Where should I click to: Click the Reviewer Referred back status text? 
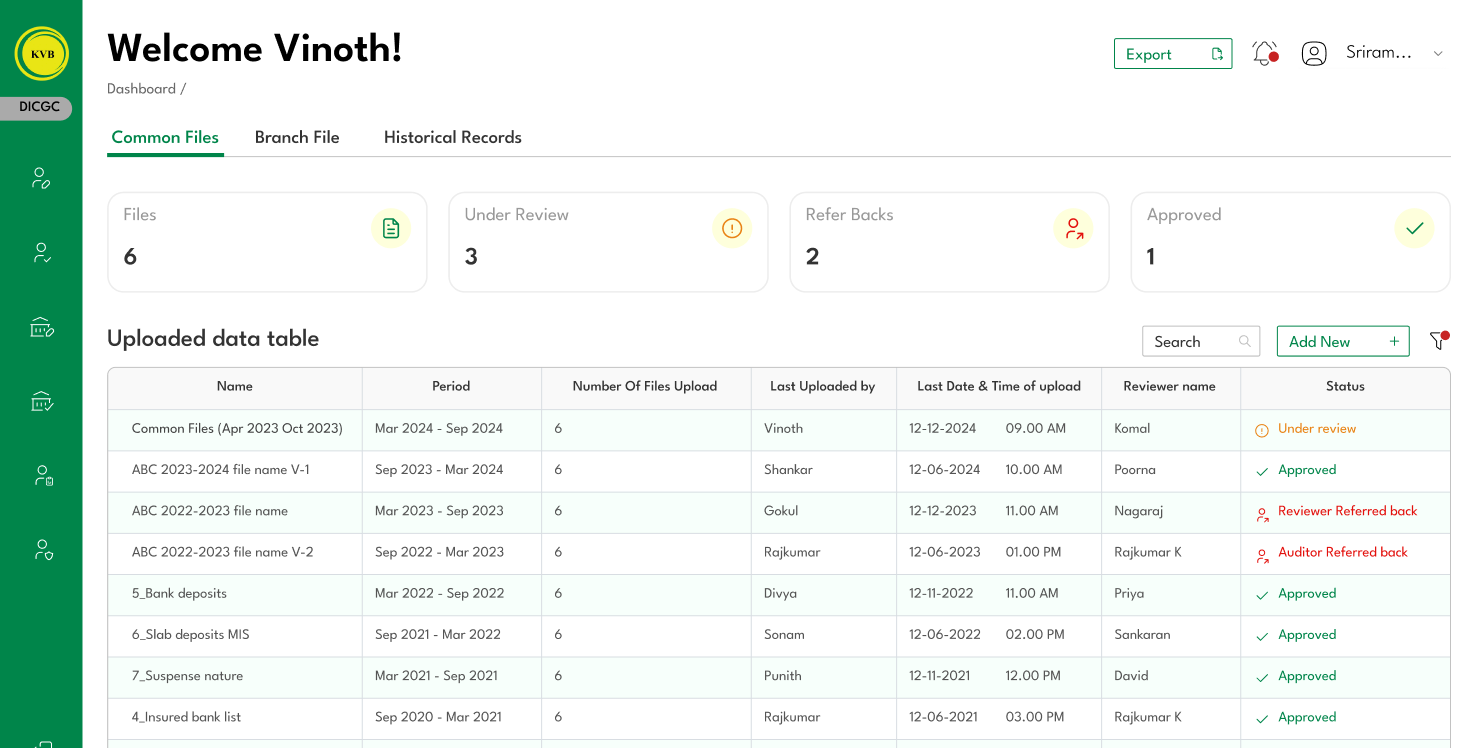1348,511
